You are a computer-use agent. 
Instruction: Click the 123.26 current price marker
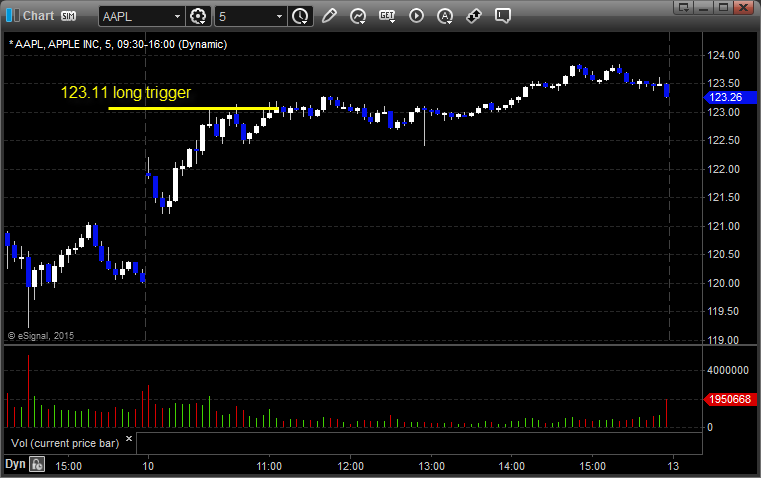tap(730, 97)
